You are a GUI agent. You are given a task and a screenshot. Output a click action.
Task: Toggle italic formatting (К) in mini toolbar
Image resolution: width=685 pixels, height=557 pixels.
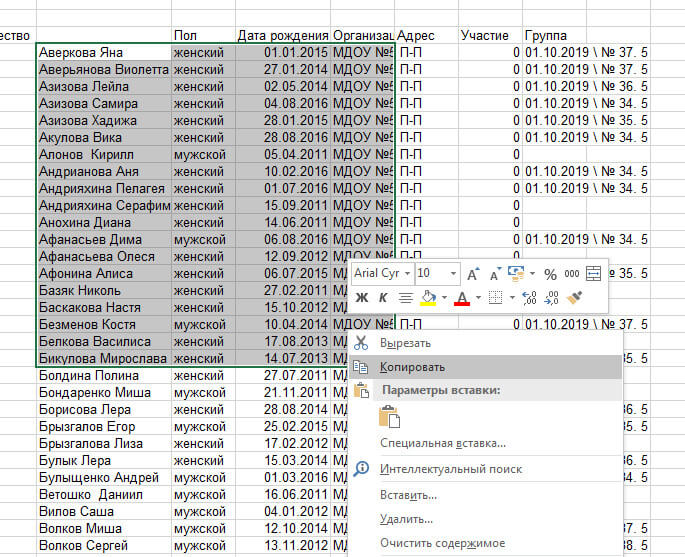coord(382,297)
